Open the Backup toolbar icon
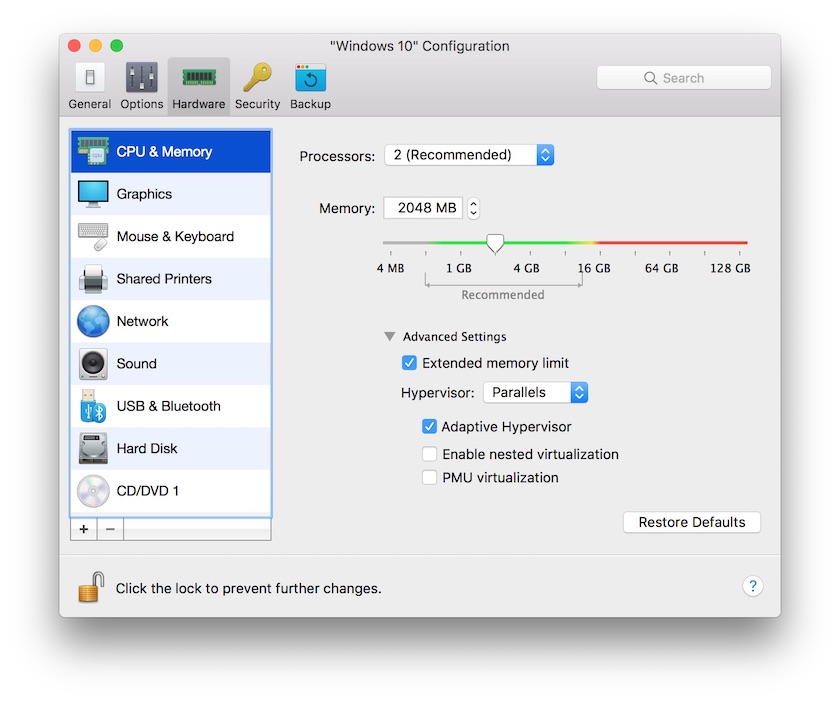Viewport: 840px width, 702px height. point(310,78)
